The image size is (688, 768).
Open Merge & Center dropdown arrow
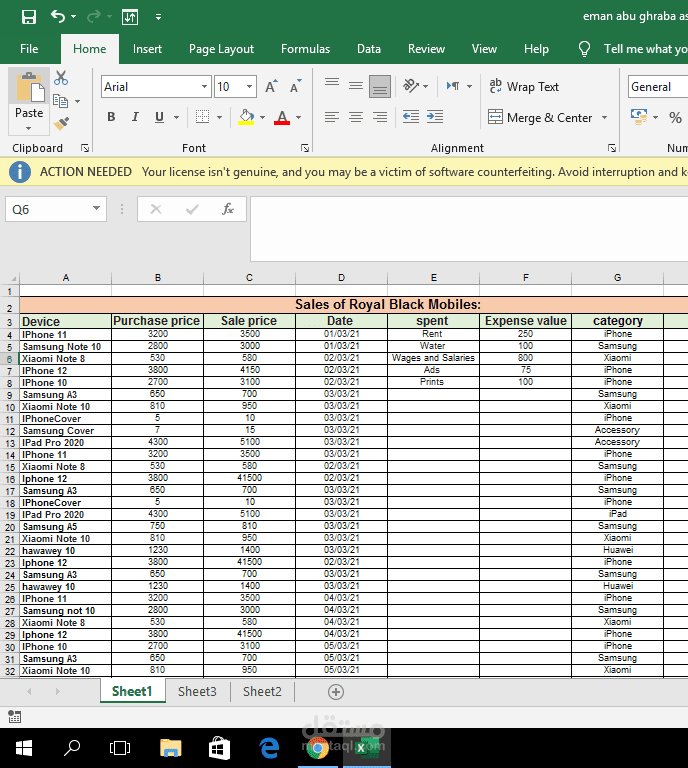click(604, 118)
